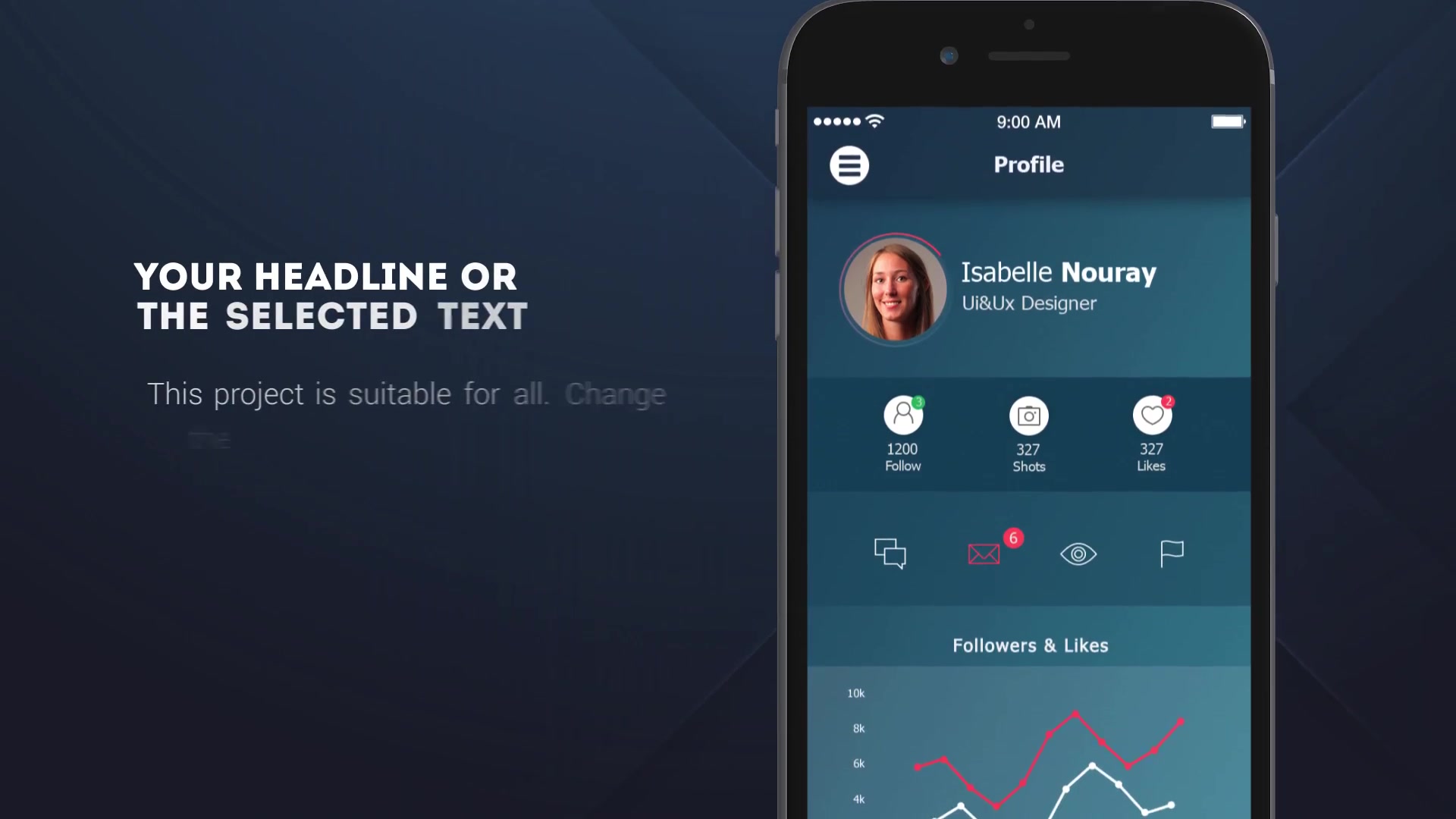
Task: Click the Shots camera icon
Action: 1028,415
